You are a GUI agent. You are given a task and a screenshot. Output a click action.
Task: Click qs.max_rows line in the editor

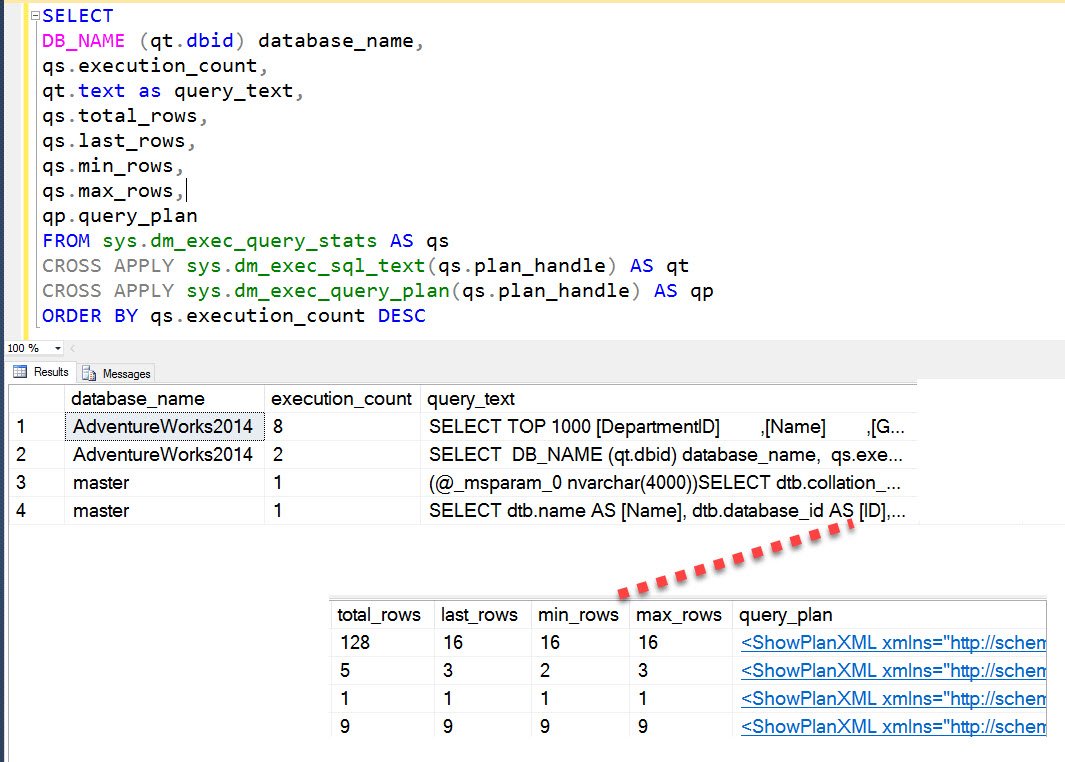point(112,192)
